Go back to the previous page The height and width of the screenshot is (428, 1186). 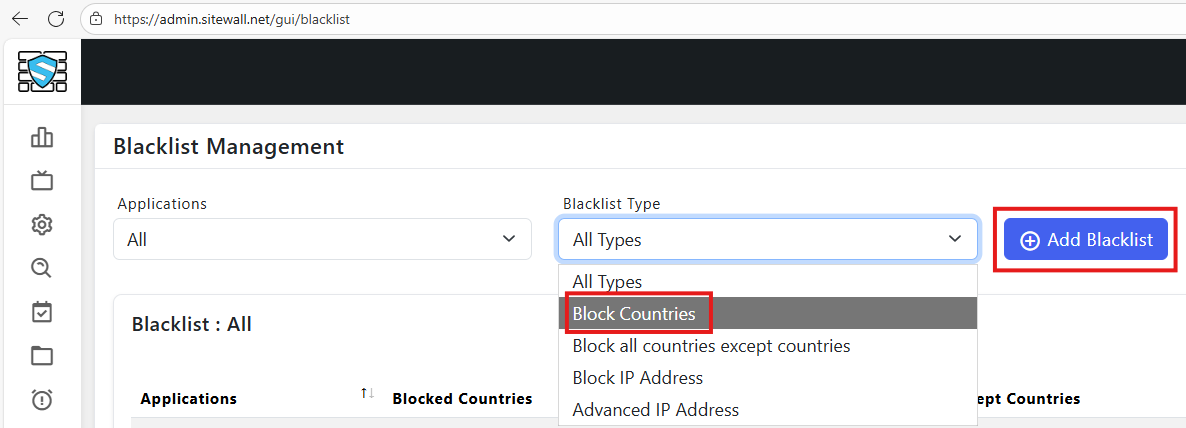[20, 19]
